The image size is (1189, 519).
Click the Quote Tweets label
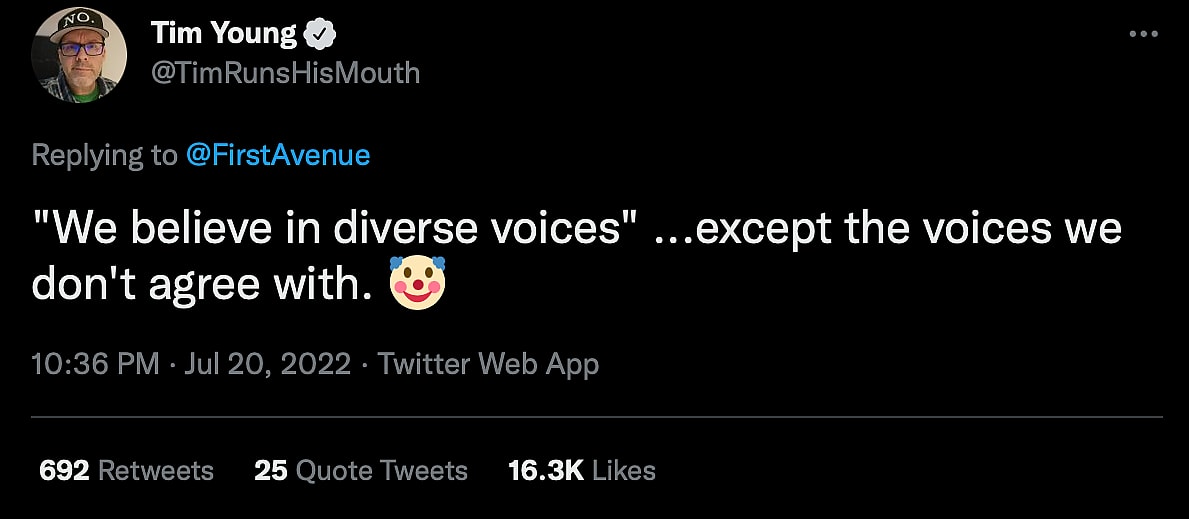click(x=382, y=471)
